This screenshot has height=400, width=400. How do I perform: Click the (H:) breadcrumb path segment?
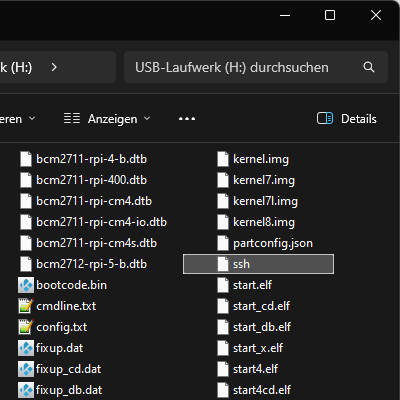pos(16,67)
